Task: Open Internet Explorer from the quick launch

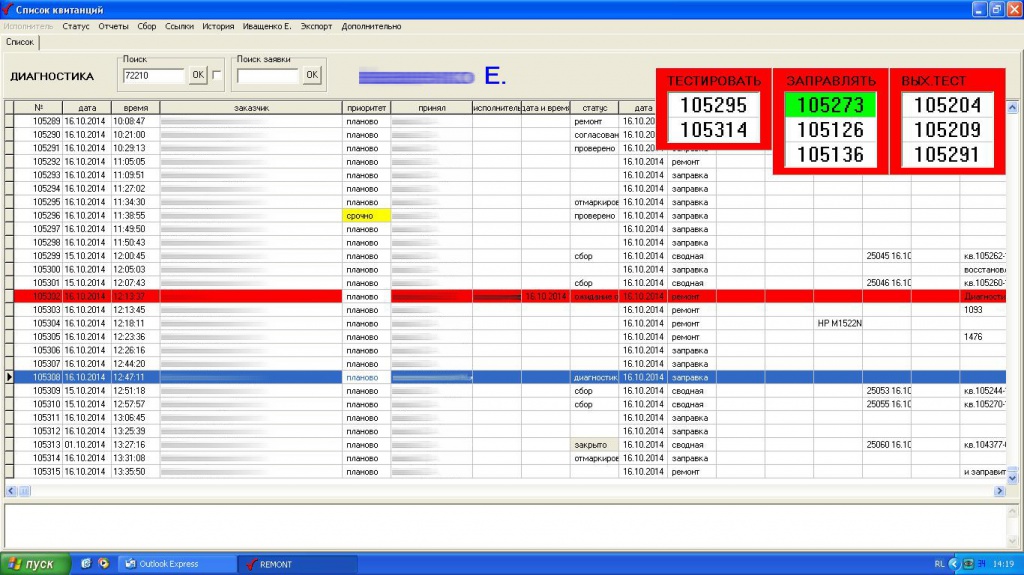Action: [86, 564]
